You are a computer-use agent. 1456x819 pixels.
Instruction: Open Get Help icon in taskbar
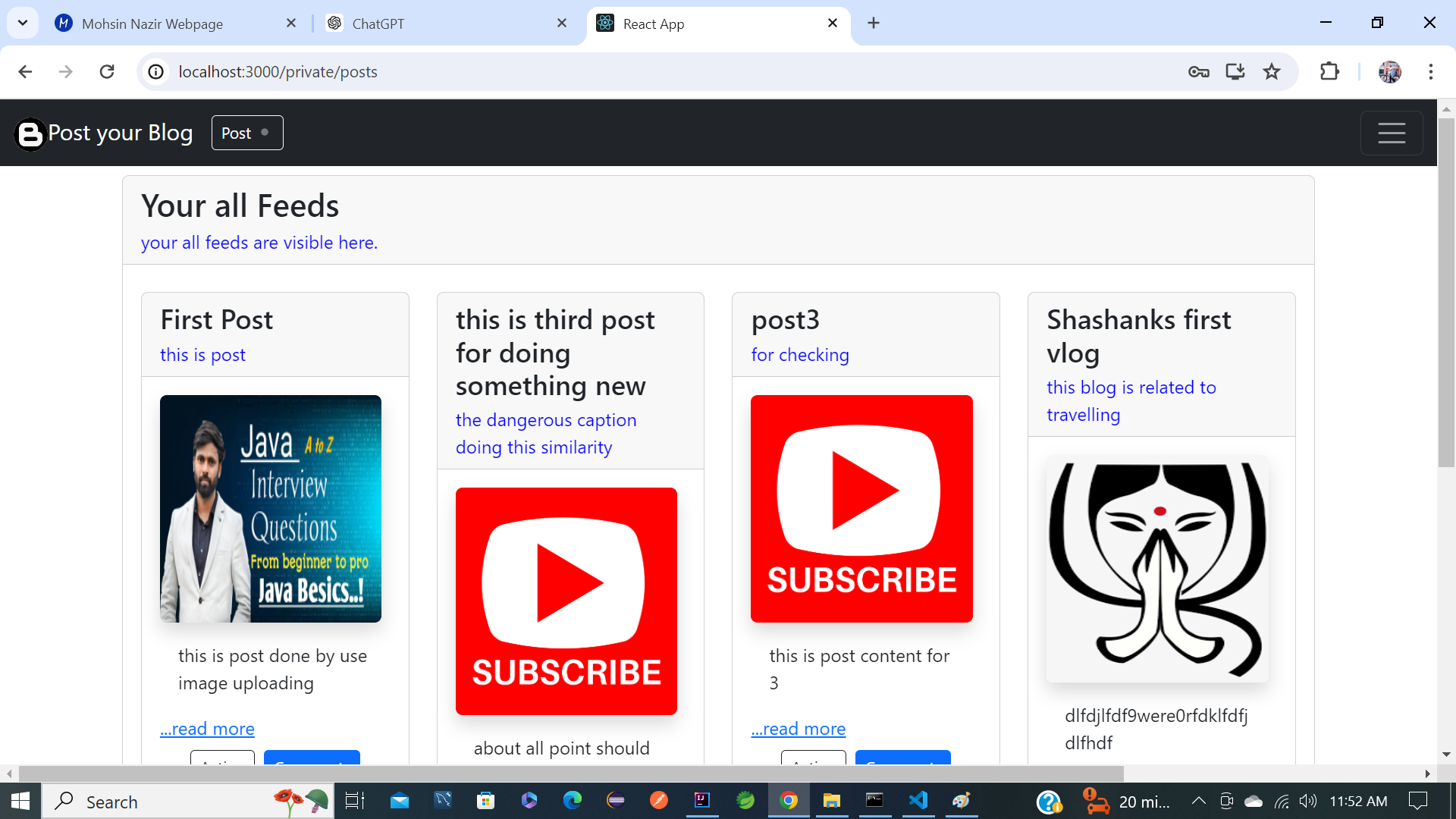(x=1049, y=802)
